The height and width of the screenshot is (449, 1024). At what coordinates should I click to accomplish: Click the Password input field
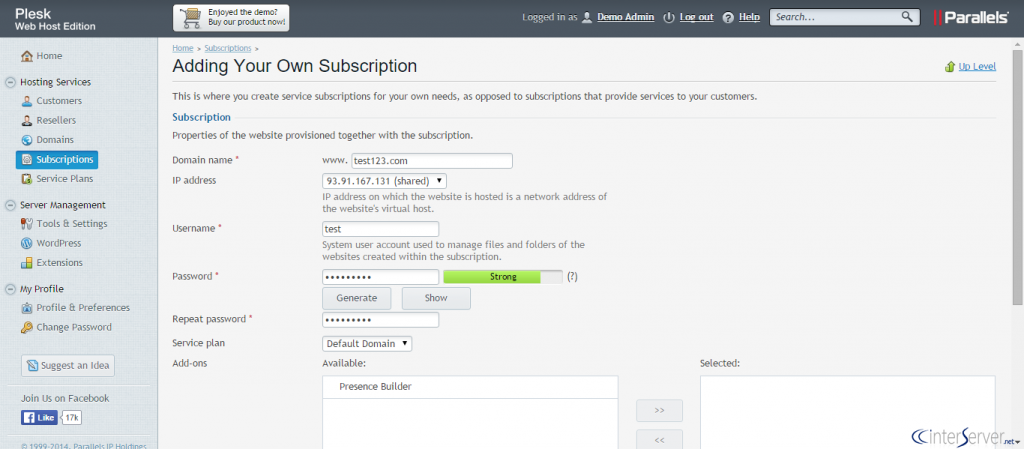(x=381, y=277)
